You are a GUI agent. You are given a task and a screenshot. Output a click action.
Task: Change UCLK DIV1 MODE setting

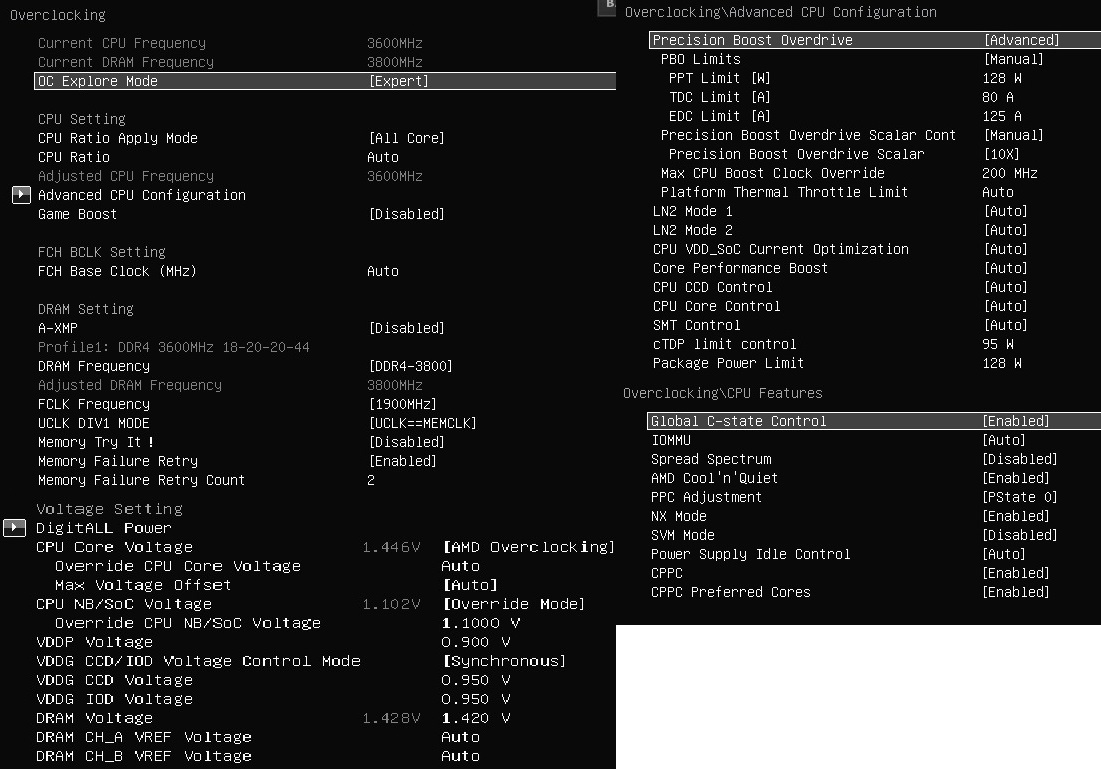[423, 423]
